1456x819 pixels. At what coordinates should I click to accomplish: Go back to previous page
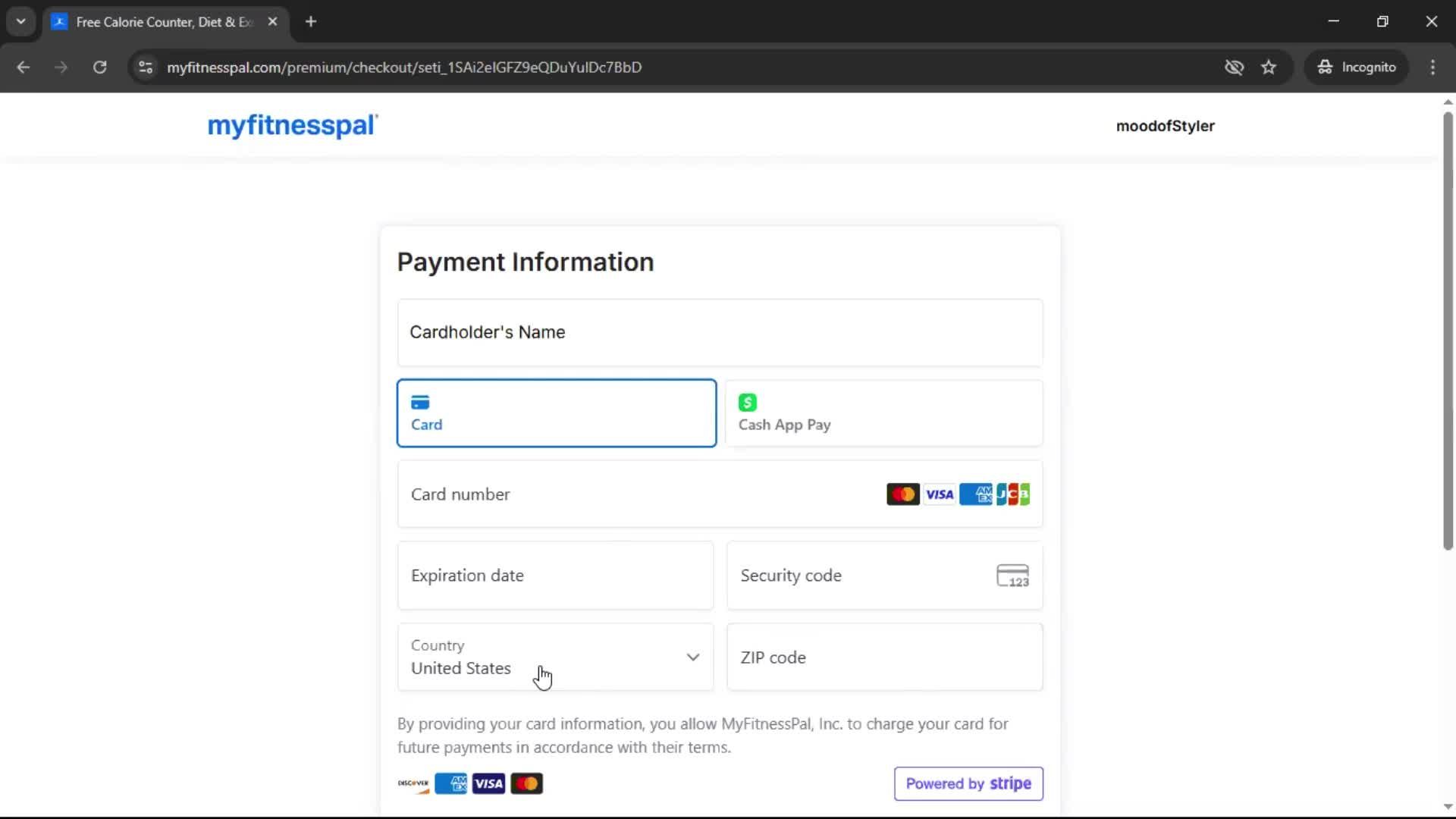click(x=24, y=67)
